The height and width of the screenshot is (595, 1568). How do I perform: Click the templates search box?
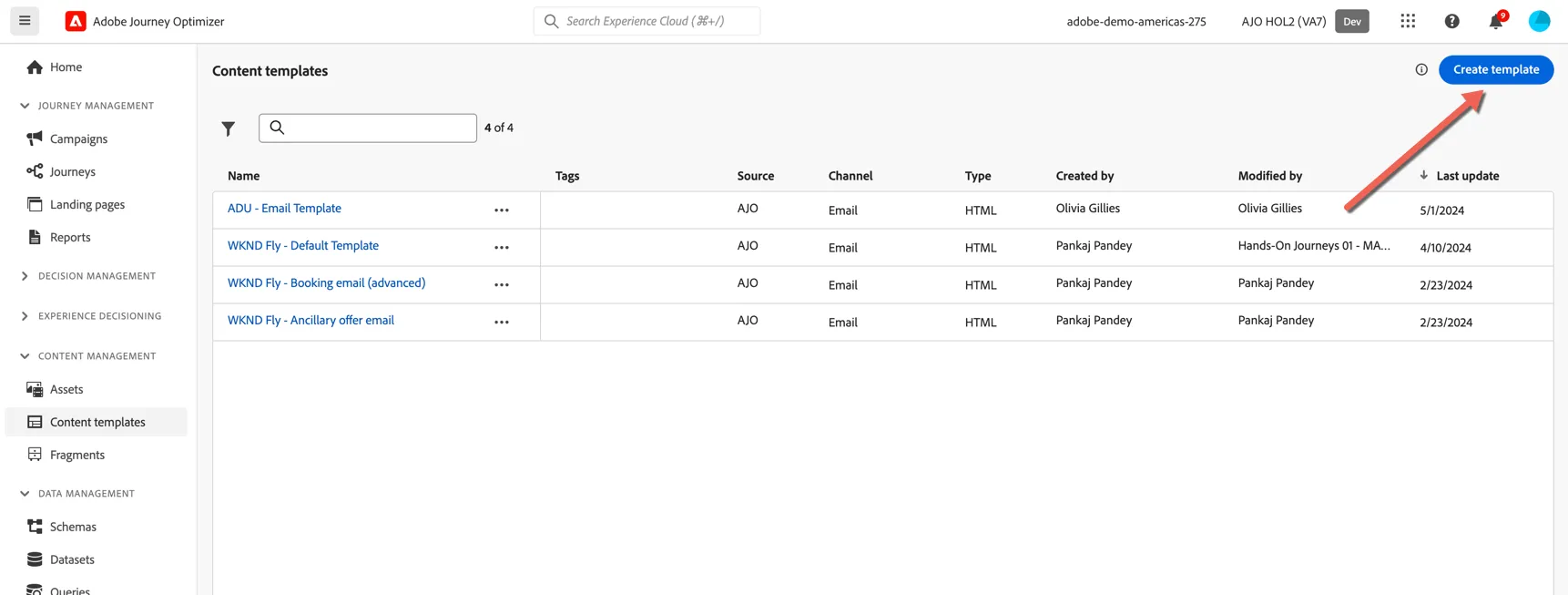tap(368, 128)
